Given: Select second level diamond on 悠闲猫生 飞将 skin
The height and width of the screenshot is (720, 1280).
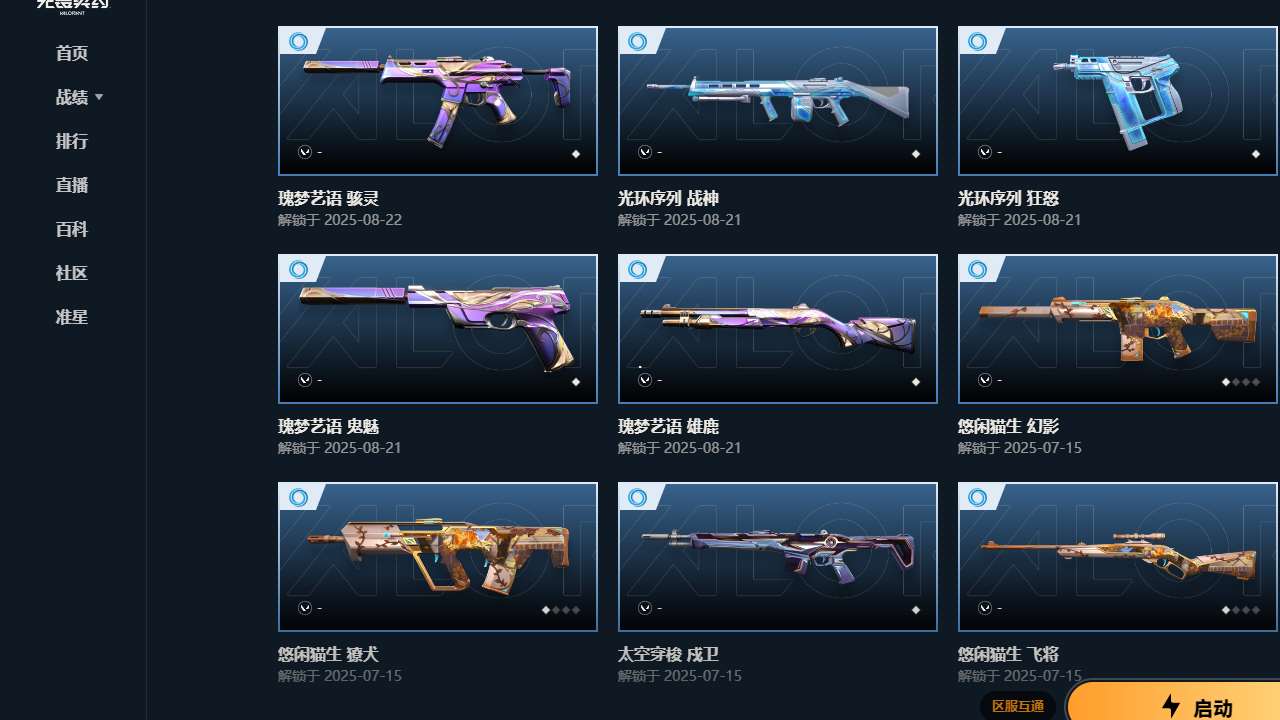Looking at the screenshot, I should (1236, 610).
